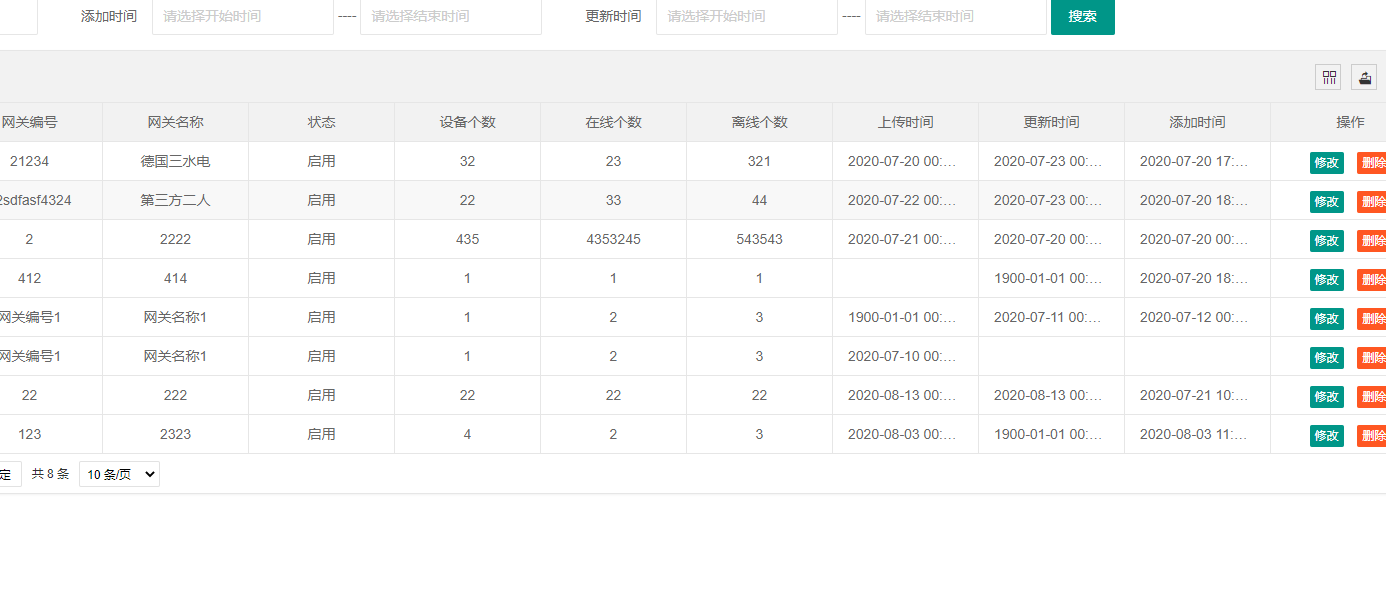This screenshot has width=1386, height=606.
Task: Click the 添加时间 end date field
Action: 450,16
